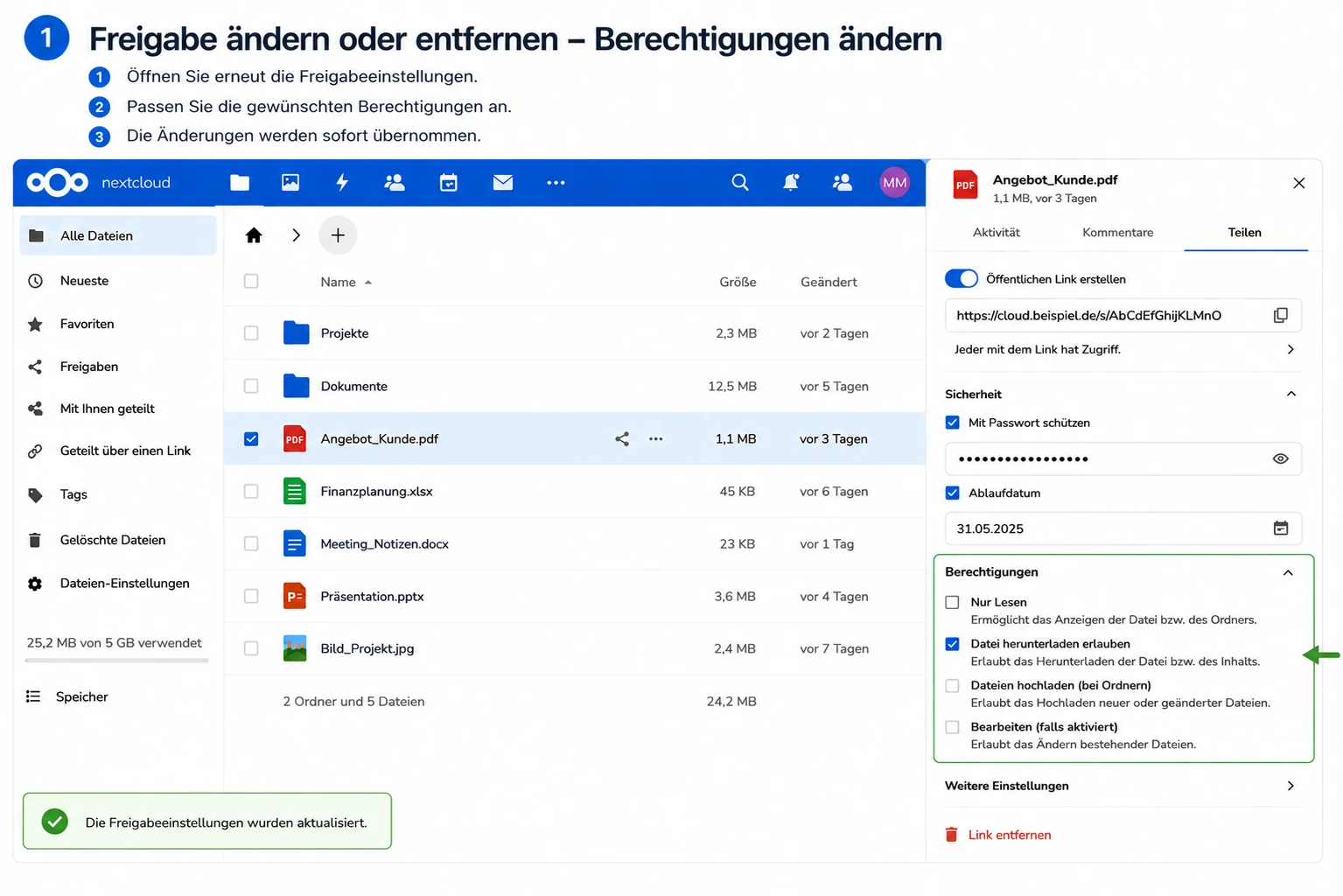Show the password with eye icon
1343x896 pixels.
(1281, 458)
